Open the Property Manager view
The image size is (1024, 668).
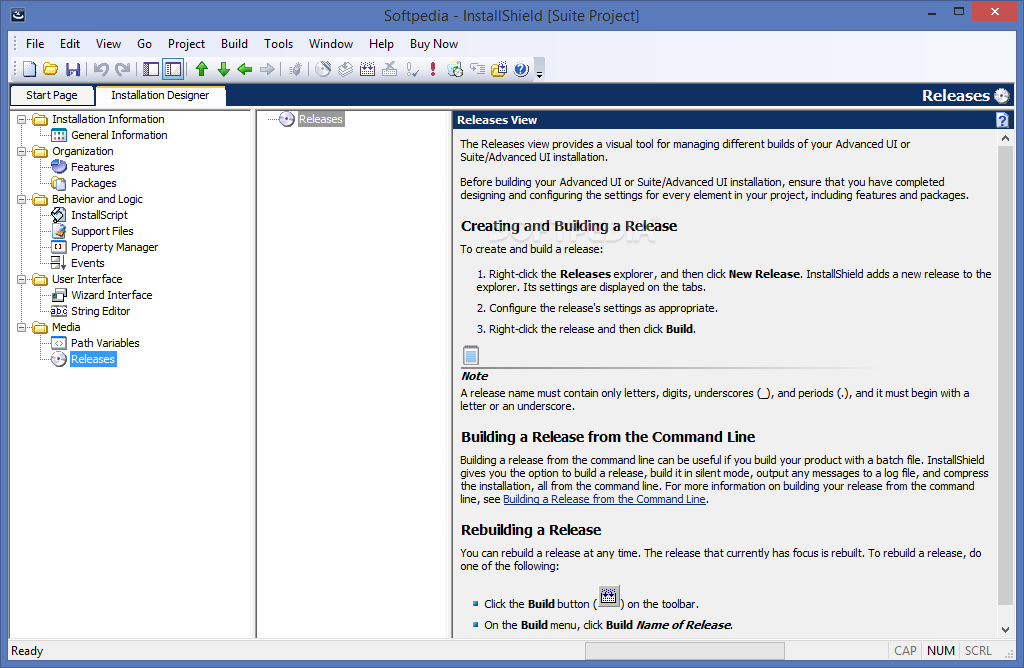tap(114, 247)
